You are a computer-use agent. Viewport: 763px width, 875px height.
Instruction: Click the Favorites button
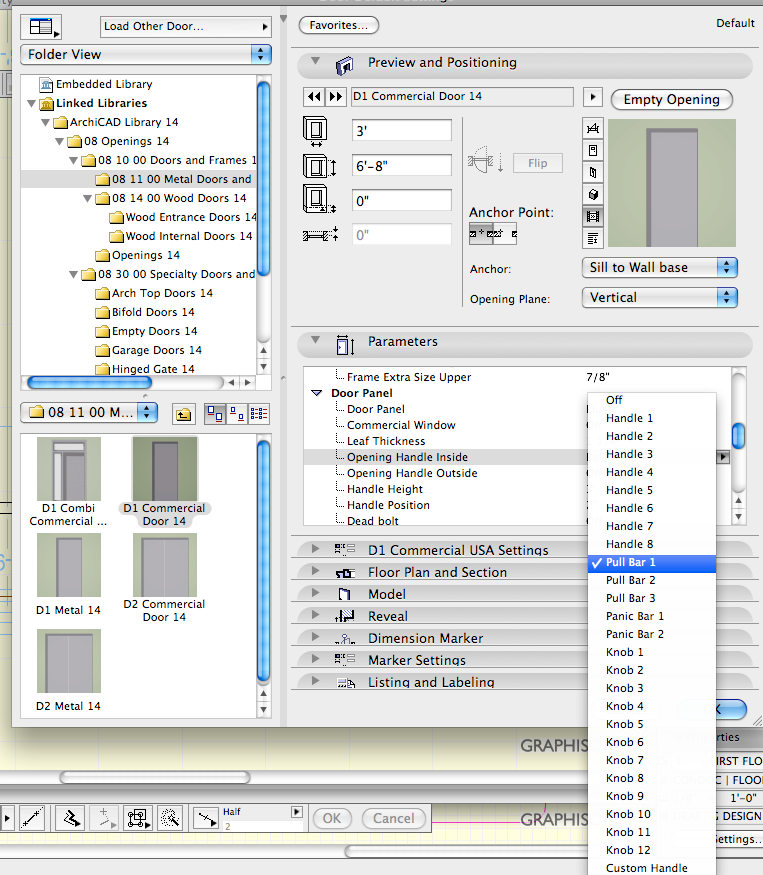[x=339, y=25]
